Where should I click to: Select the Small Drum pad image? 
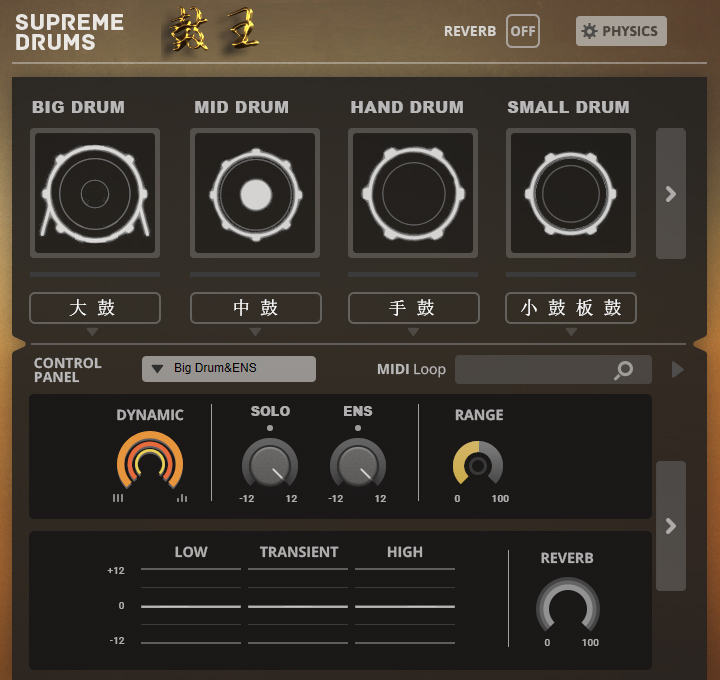(571, 193)
